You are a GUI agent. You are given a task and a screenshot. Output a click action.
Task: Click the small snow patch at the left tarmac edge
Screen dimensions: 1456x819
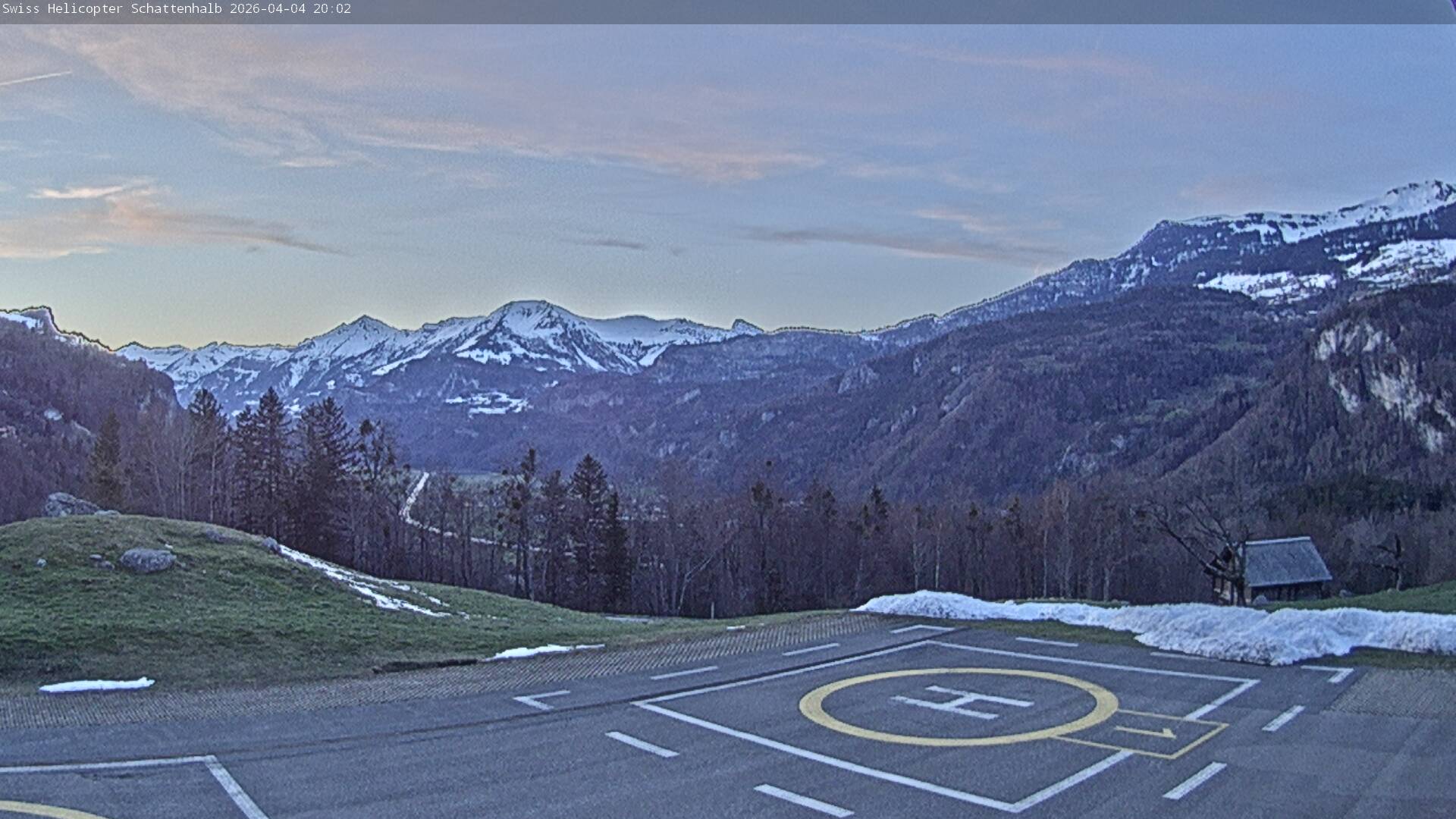pos(96,685)
